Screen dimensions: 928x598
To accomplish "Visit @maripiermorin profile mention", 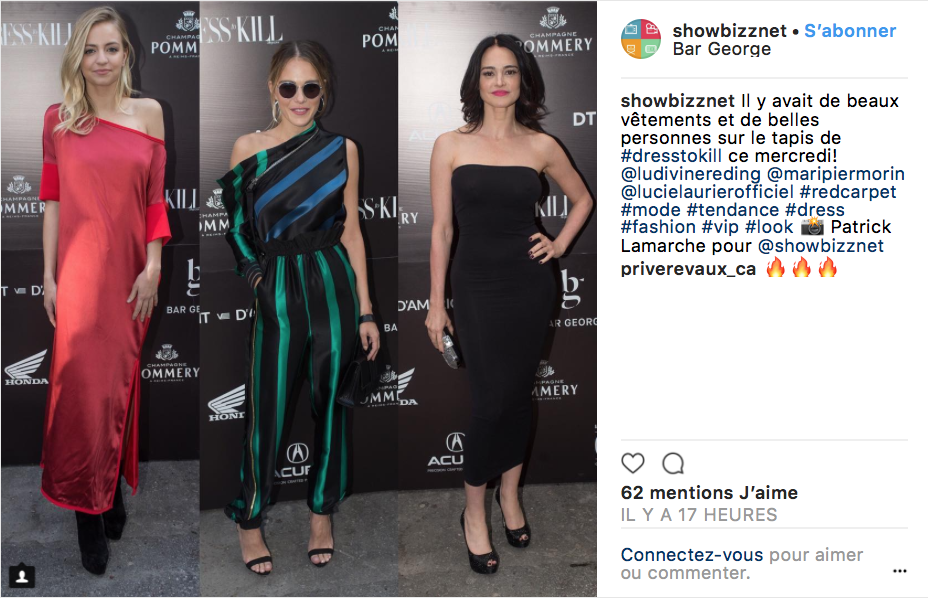I will click(836, 174).
